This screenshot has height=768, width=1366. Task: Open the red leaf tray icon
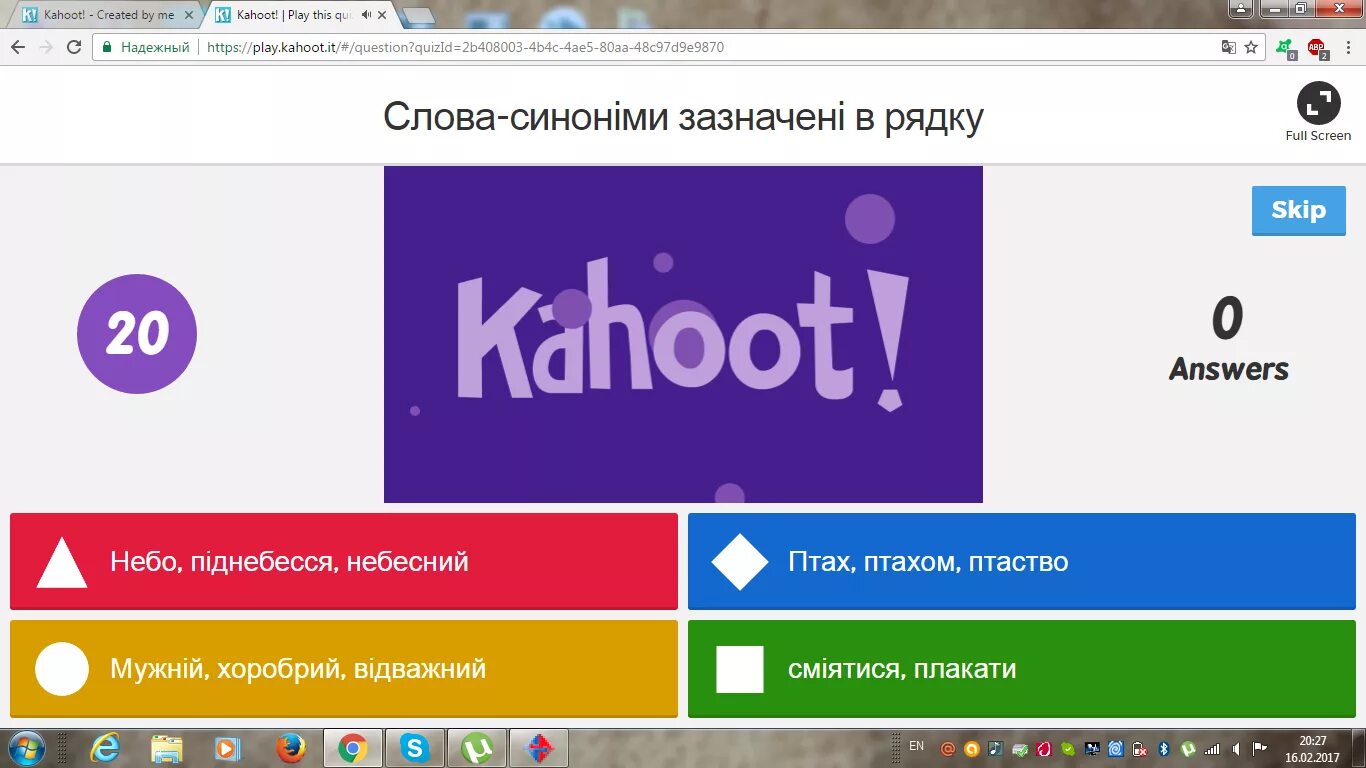pos(1044,748)
